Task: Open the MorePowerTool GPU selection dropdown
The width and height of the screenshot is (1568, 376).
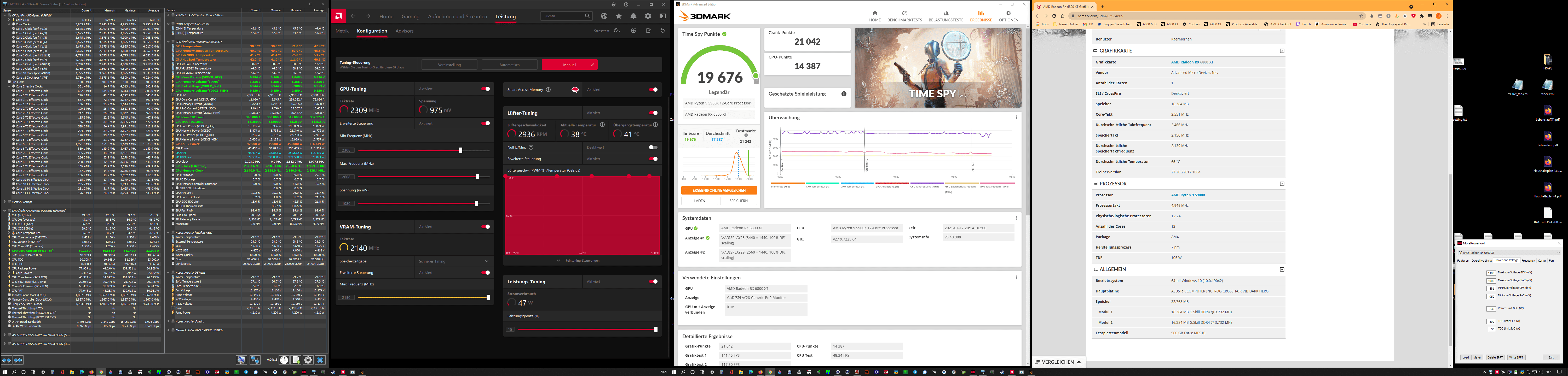Action: coord(1509,252)
